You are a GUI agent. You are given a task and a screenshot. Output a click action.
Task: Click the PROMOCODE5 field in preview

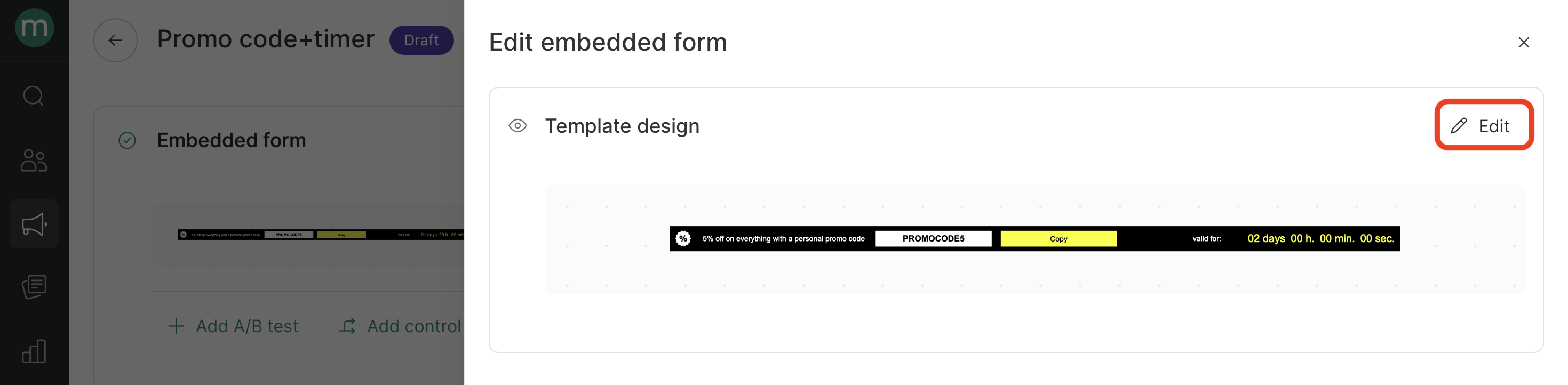[933, 239]
